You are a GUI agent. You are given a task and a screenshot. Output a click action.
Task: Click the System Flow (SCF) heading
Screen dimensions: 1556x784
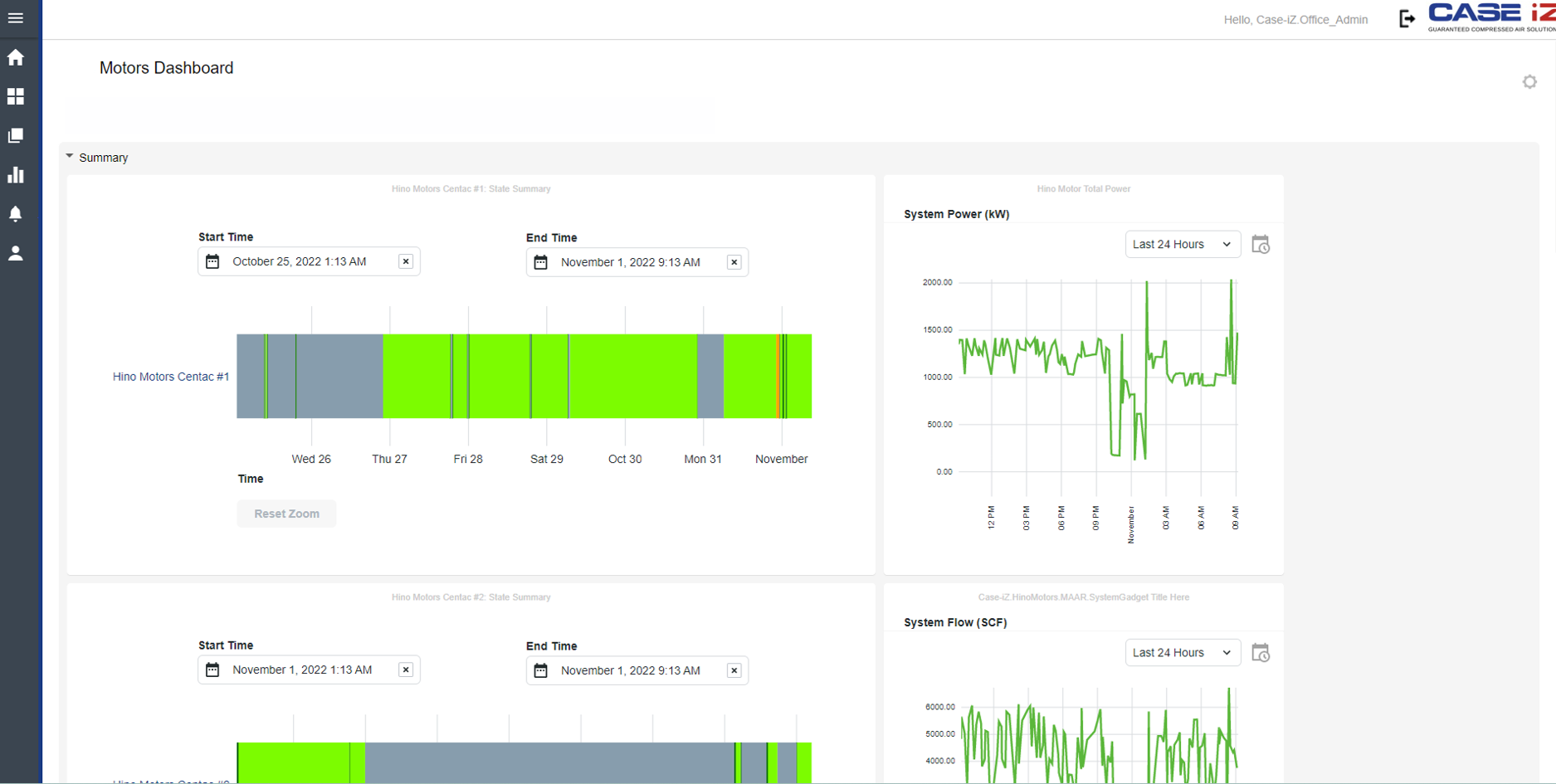click(x=955, y=622)
